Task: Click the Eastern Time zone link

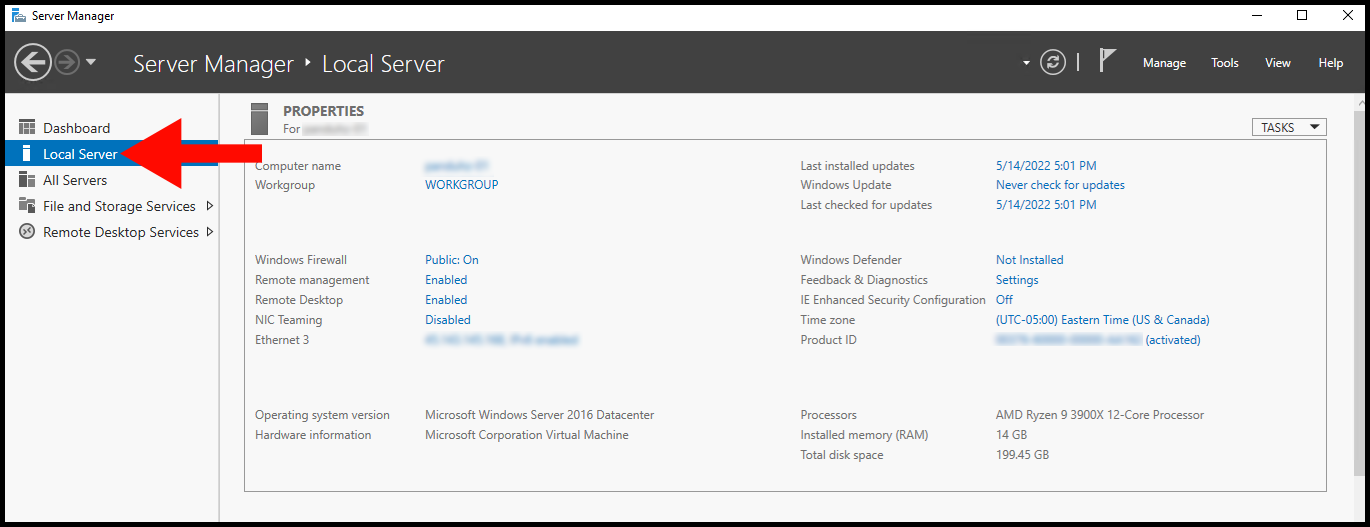Action: (x=1102, y=320)
